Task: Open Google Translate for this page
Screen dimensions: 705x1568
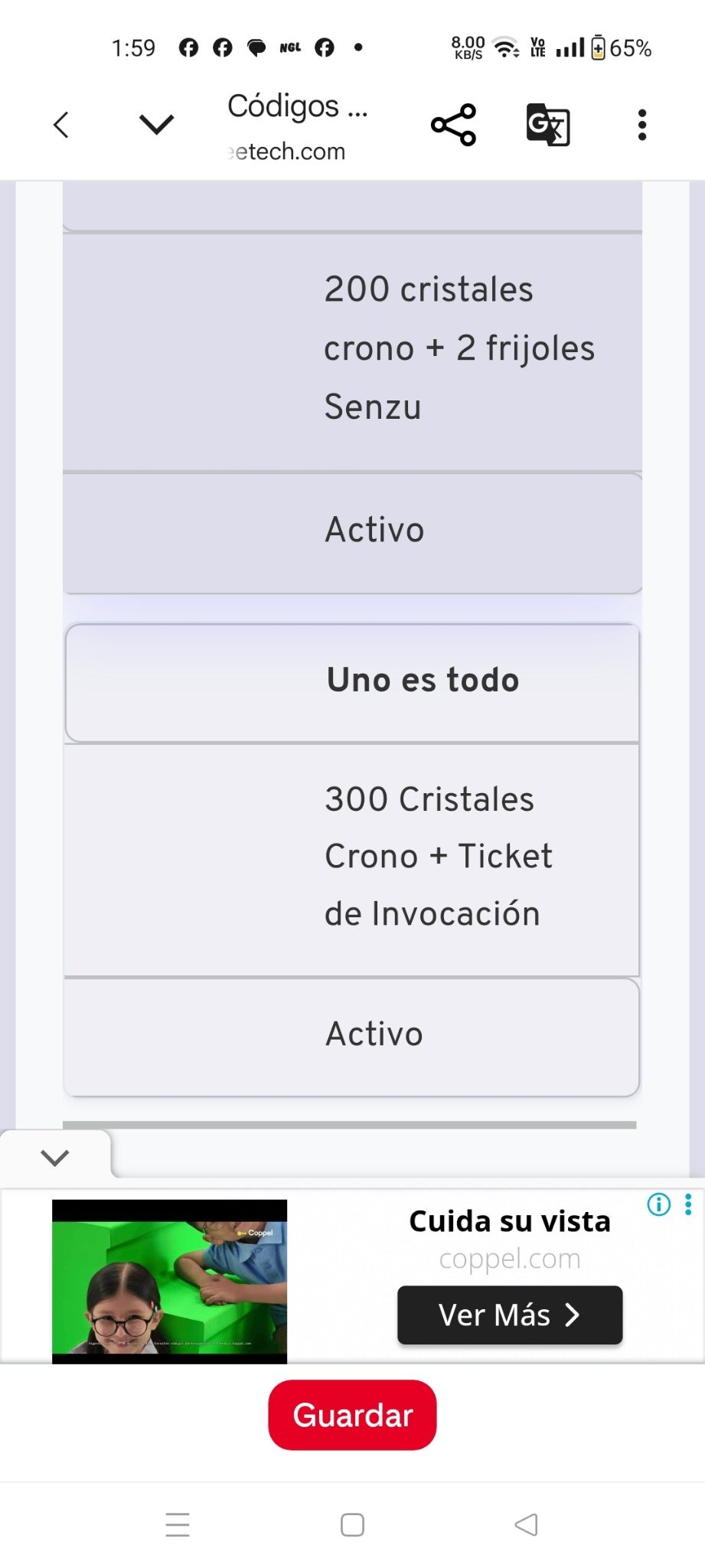Action: click(x=548, y=125)
